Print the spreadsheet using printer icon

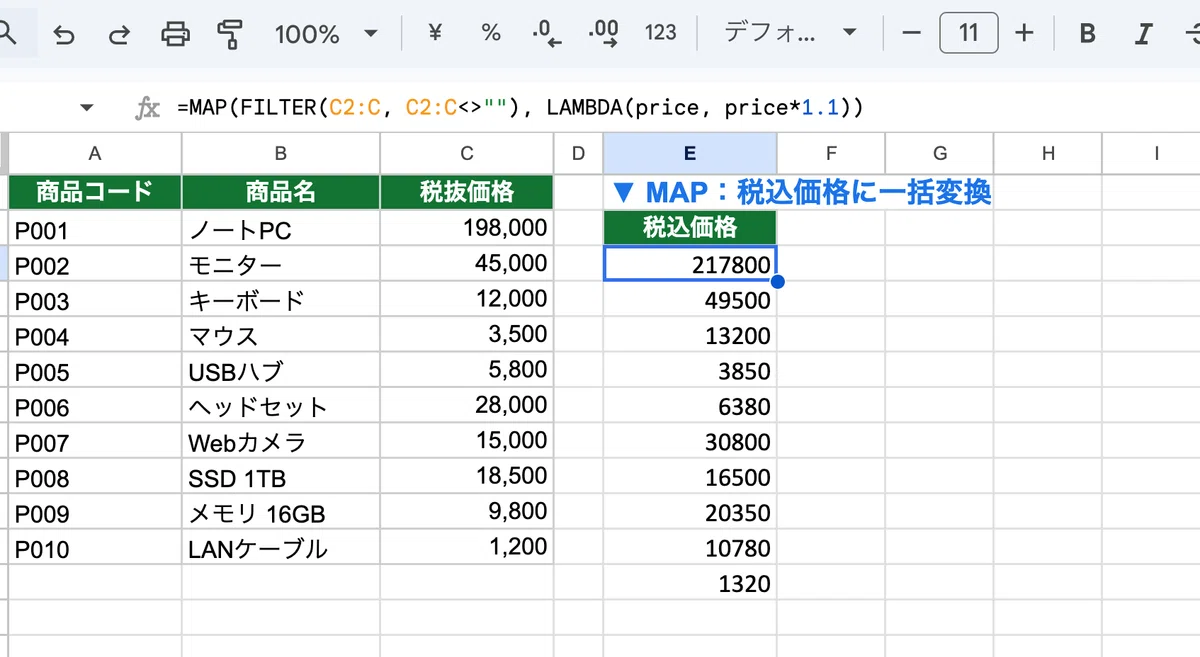click(x=176, y=34)
